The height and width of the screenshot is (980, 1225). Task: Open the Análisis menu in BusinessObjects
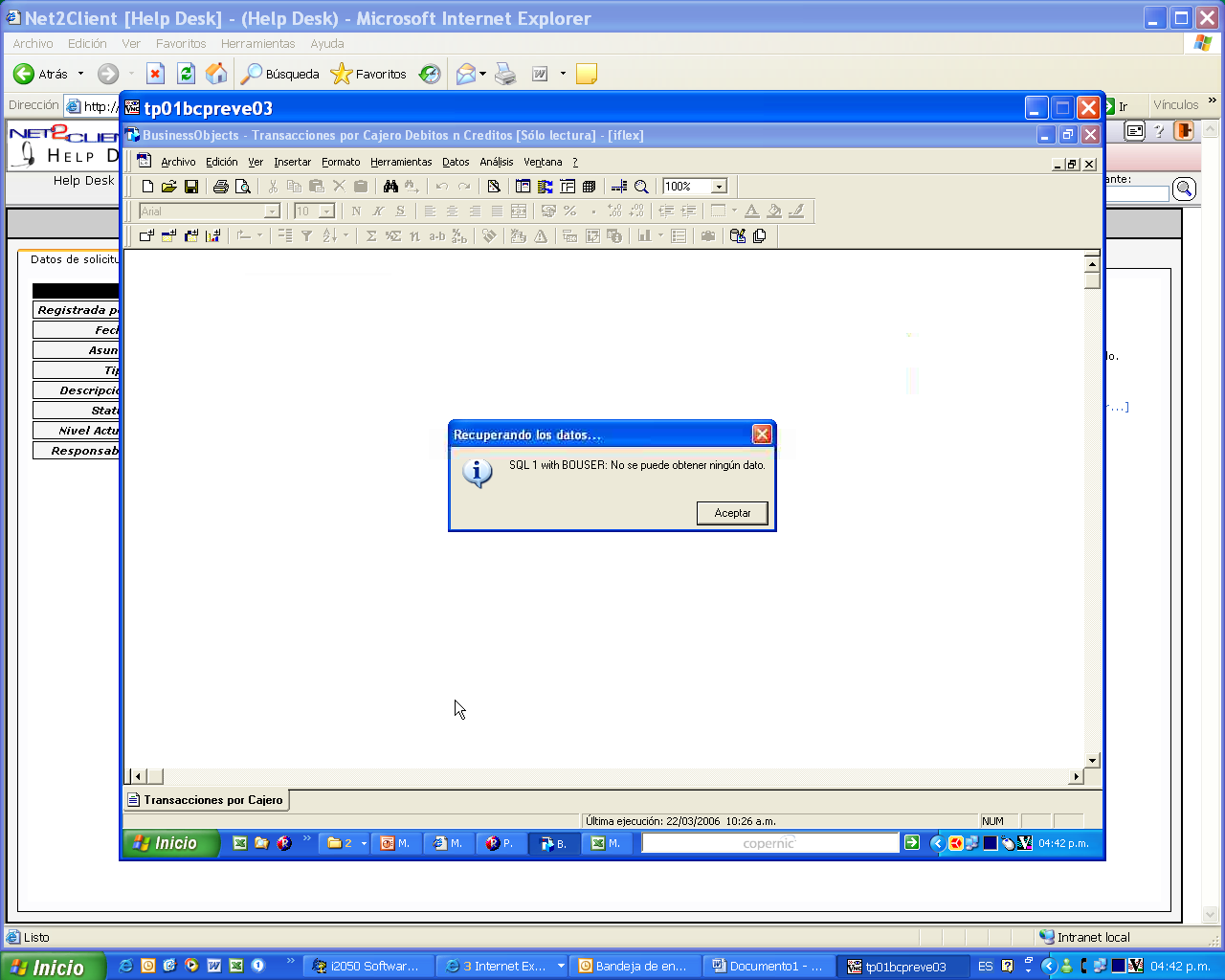[497, 162]
